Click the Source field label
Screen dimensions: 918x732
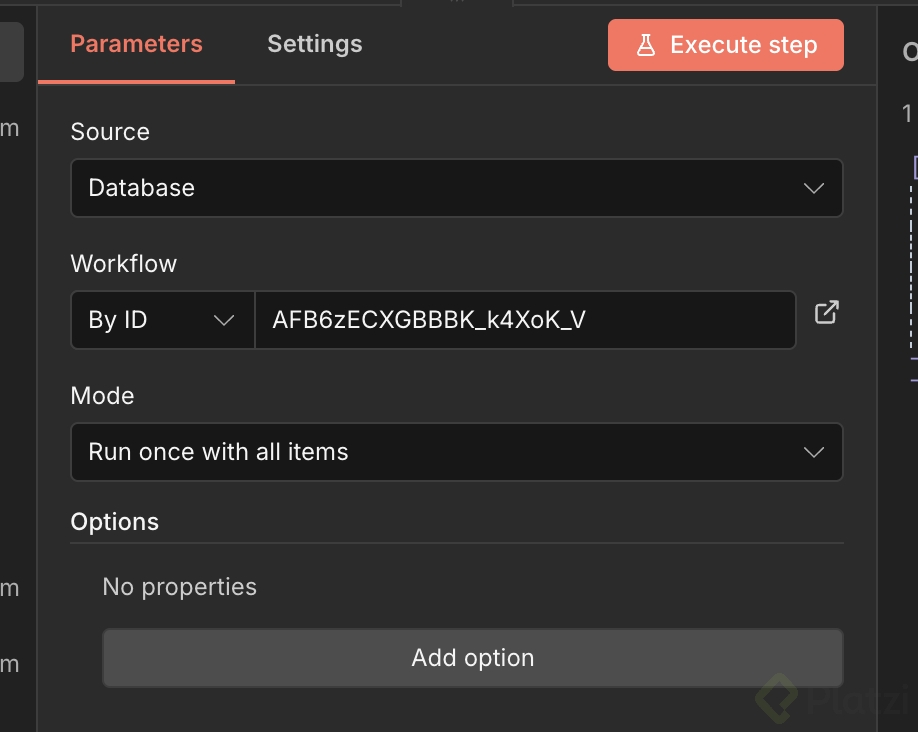(110, 132)
